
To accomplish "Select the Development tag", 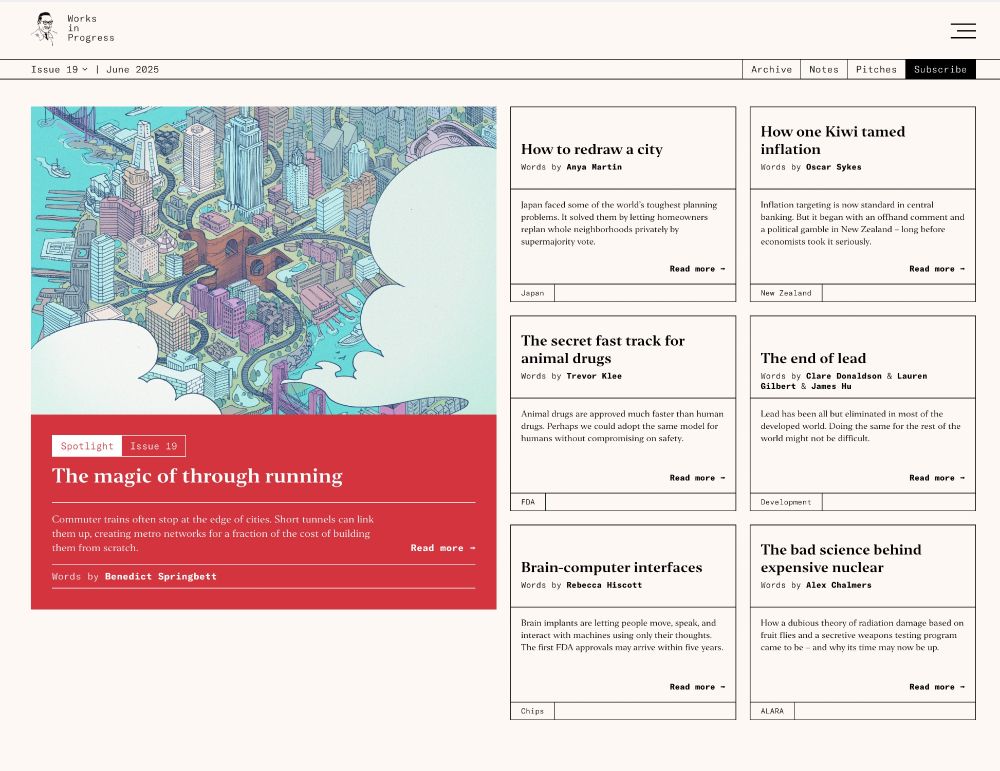I will pyautogui.click(x=786, y=503).
